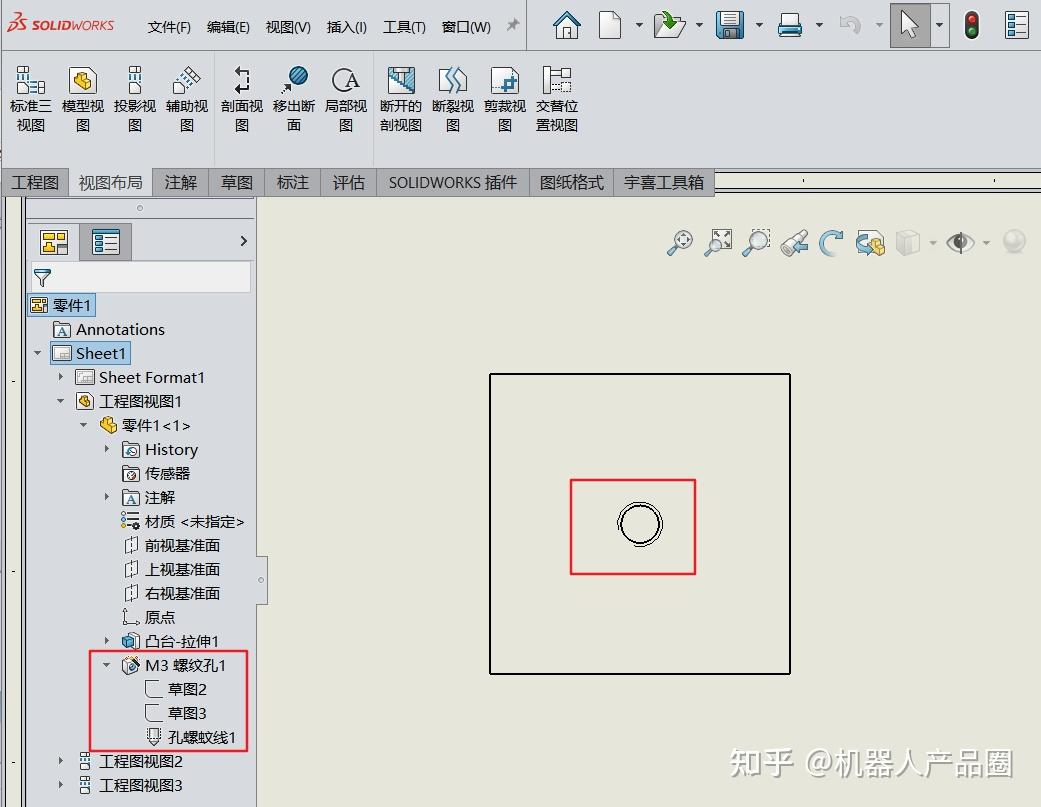
Task: Open the 插入 menu
Action: (346, 27)
